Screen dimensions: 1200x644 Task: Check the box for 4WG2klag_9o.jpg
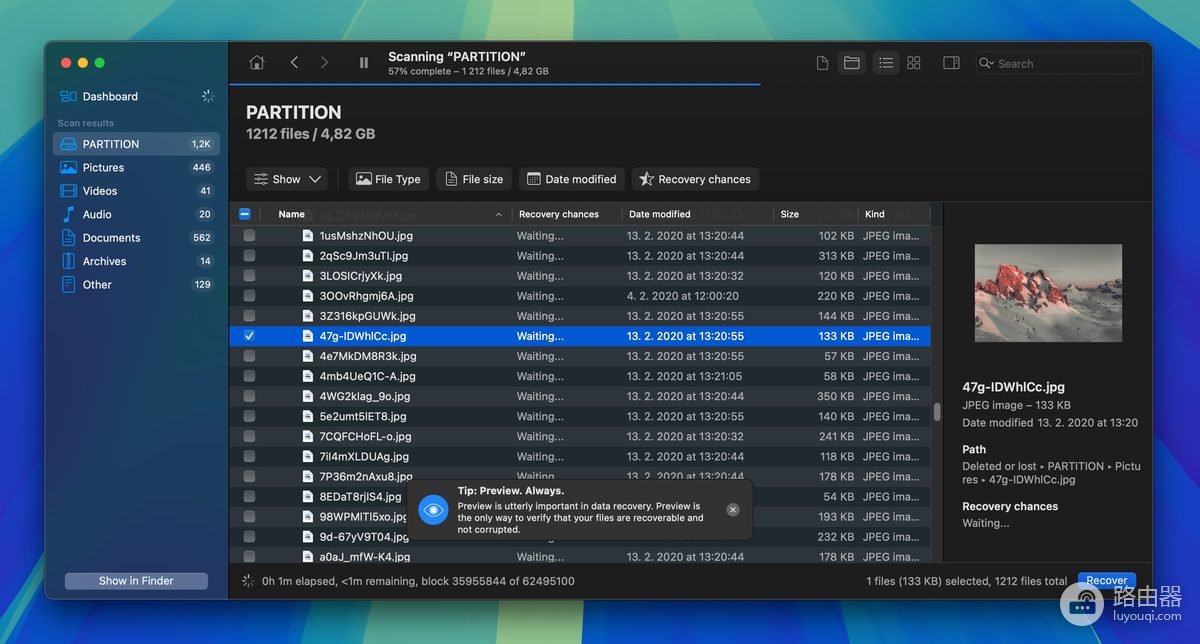pos(249,396)
